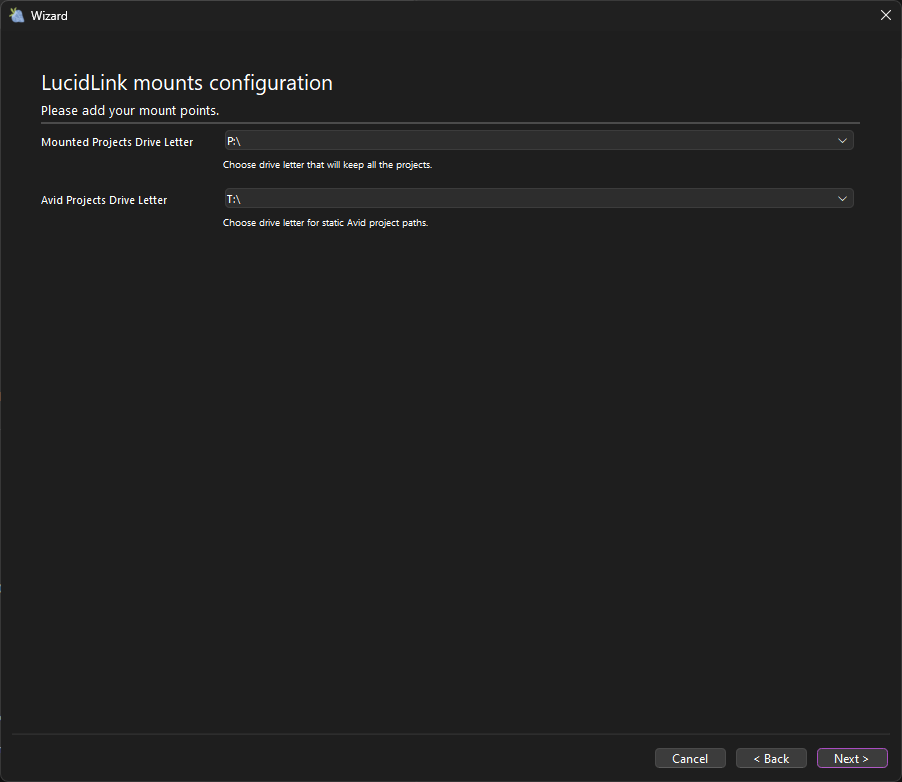Click the separator line under the subtitle
The image size is (902, 782).
click(450, 123)
